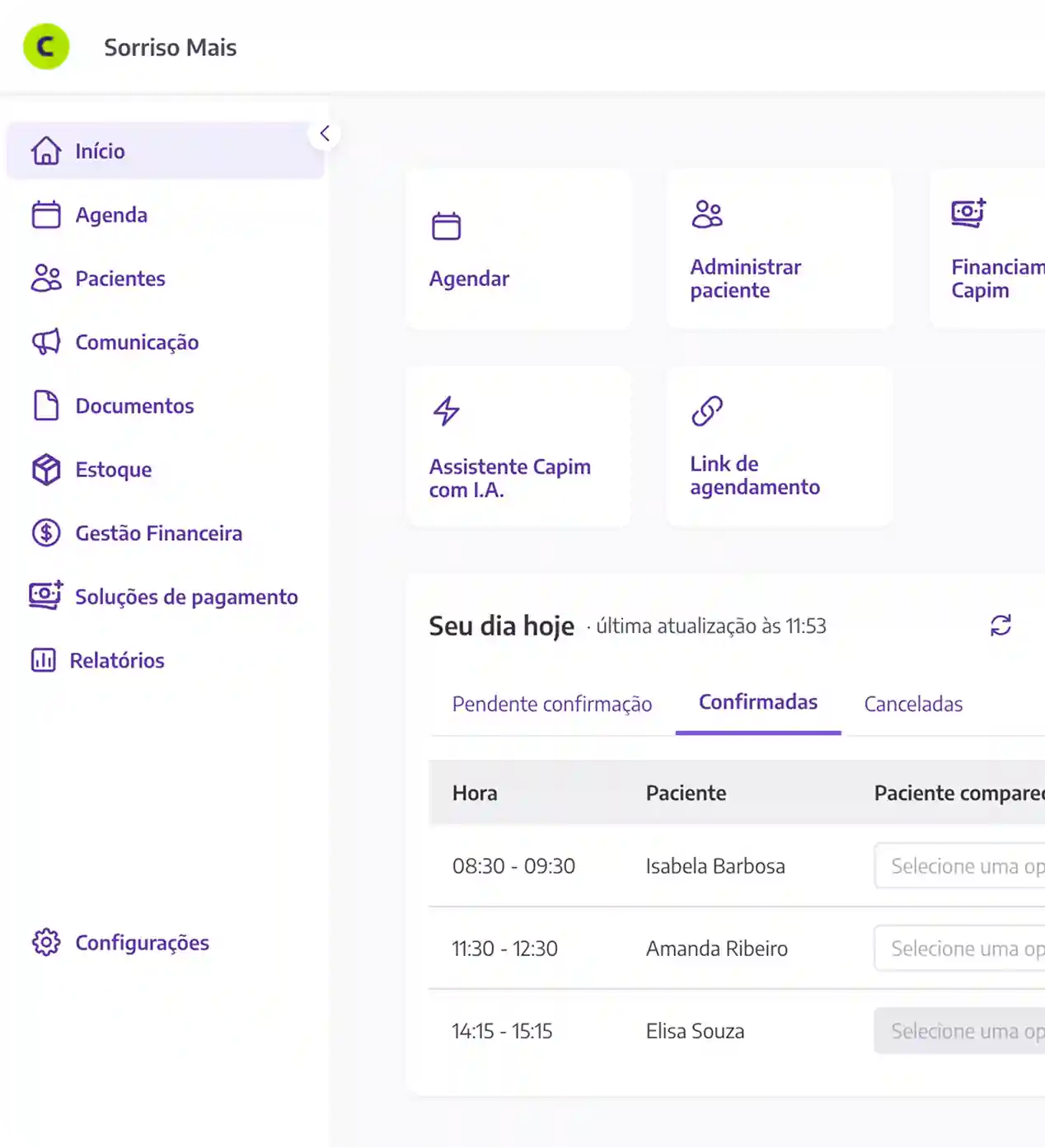
Task: Click the Comunicação megaphone icon
Action: pos(46,342)
